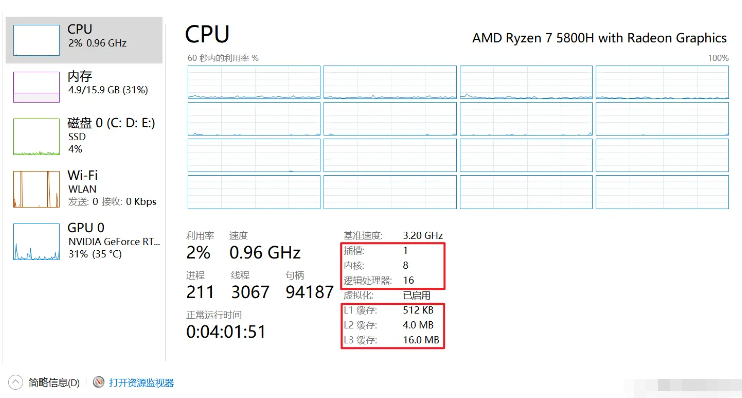Open the Wi-Fi WLAN performance item
The image size is (742, 398).
(84, 188)
